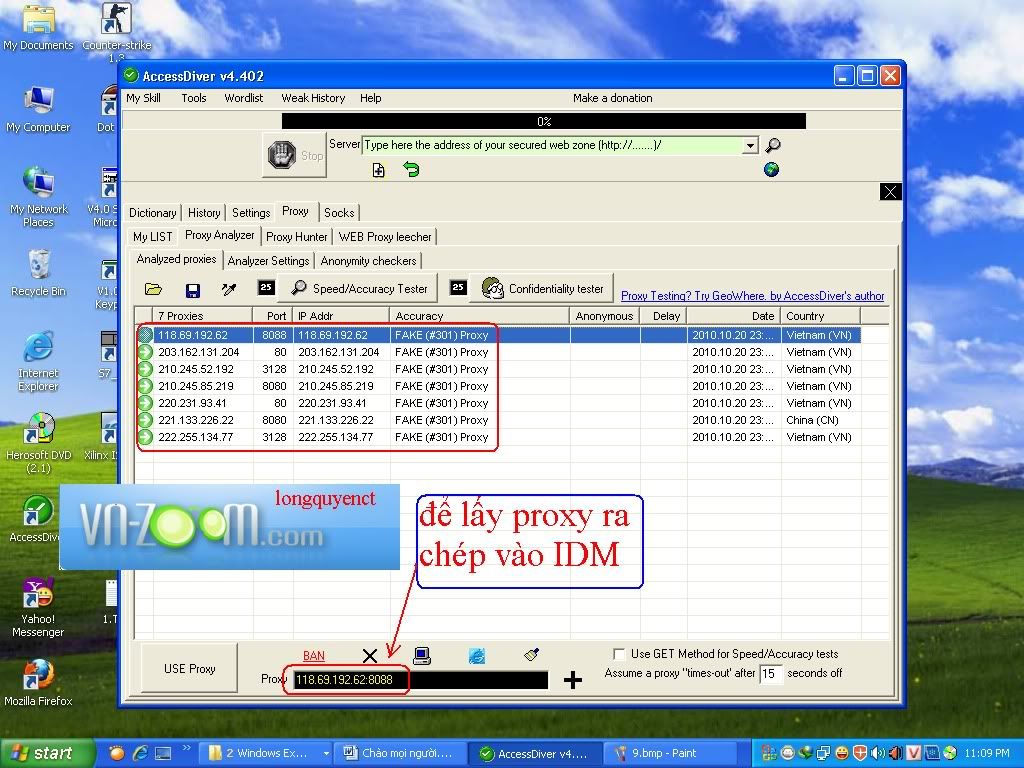Click the progress bar showing 0%
Image resolution: width=1024 pixels, height=768 pixels.
click(543, 121)
